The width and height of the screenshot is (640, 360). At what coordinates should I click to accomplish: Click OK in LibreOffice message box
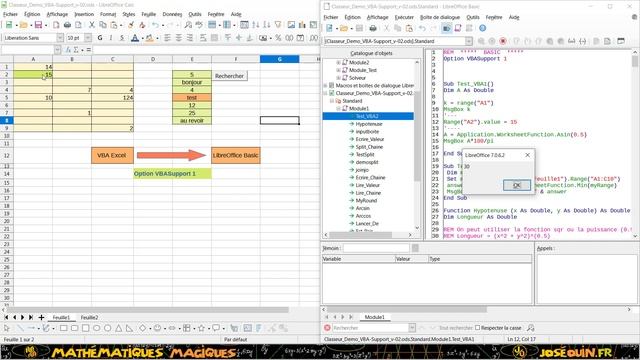(x=517, y=185)
